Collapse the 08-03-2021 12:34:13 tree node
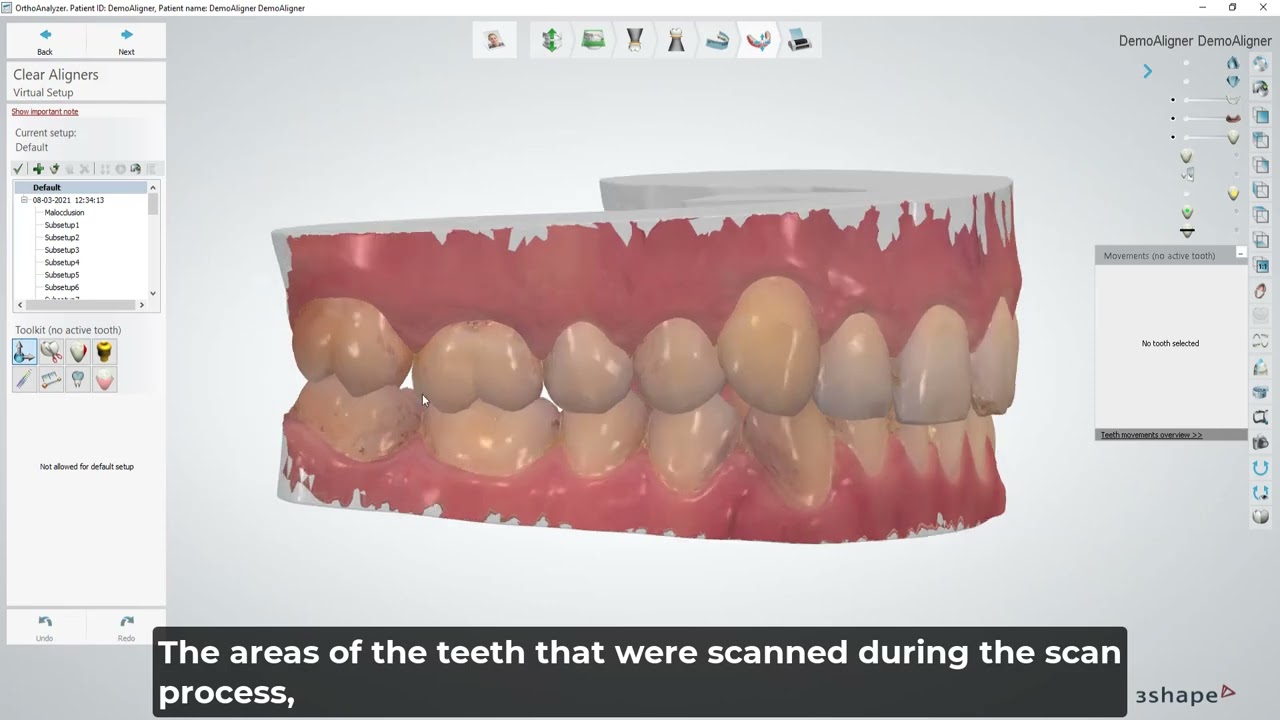Screen dimensions: 1280x720 [x=24, y=200]
